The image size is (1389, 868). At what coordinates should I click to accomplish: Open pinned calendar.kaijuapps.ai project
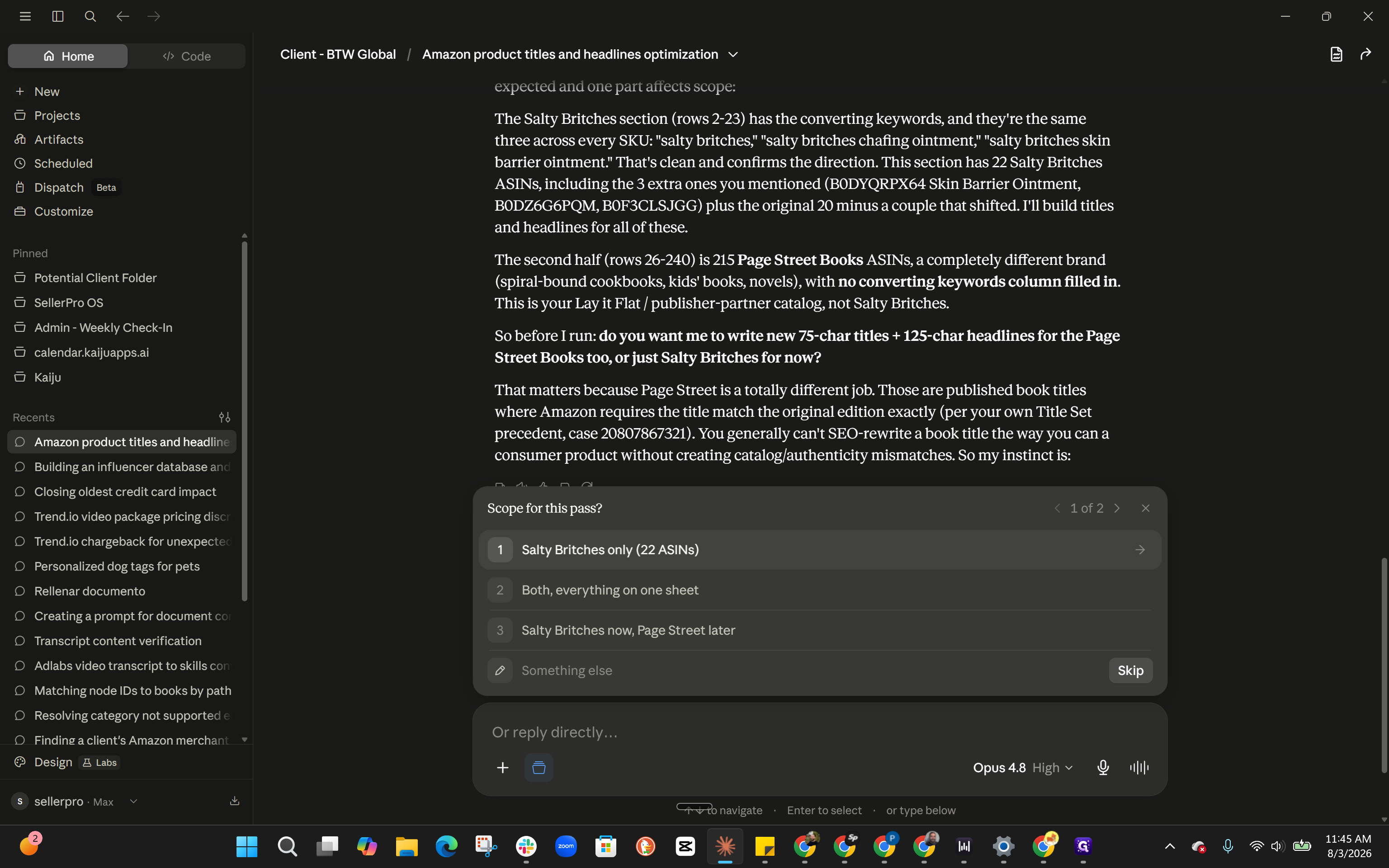coord(122,353)
